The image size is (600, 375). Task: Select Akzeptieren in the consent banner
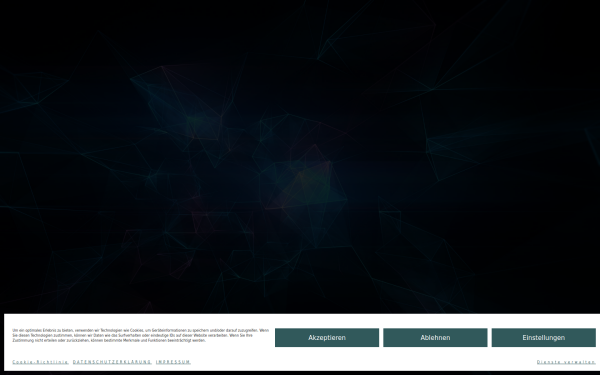pos(327,338)
